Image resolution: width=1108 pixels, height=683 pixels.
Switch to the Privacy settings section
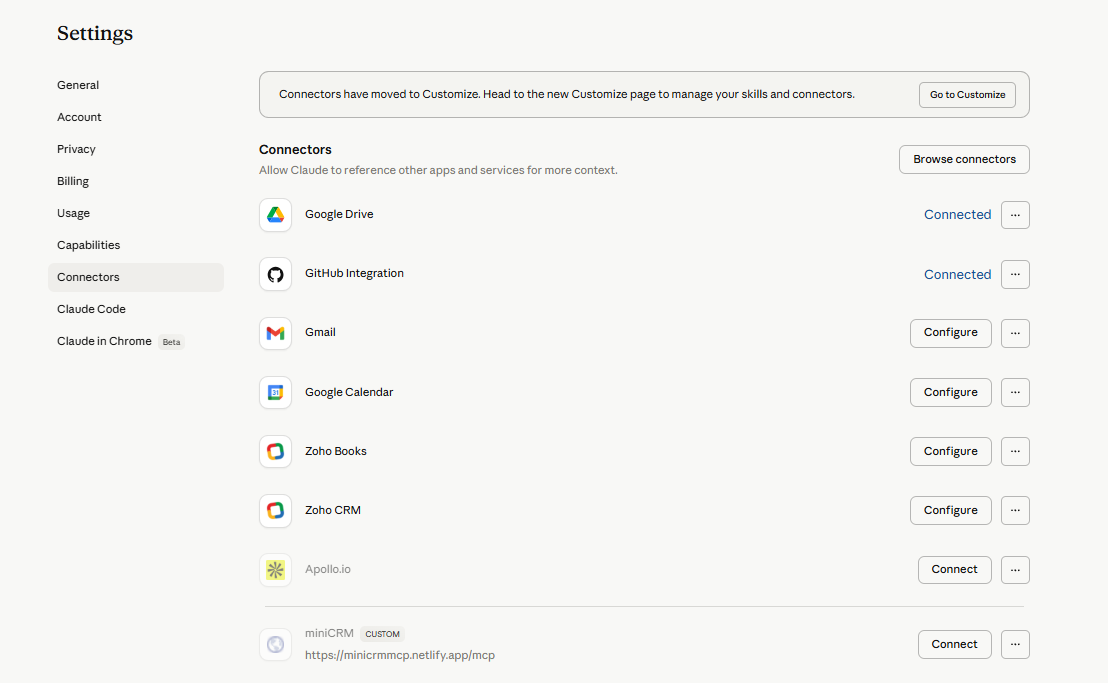(76, 148)
